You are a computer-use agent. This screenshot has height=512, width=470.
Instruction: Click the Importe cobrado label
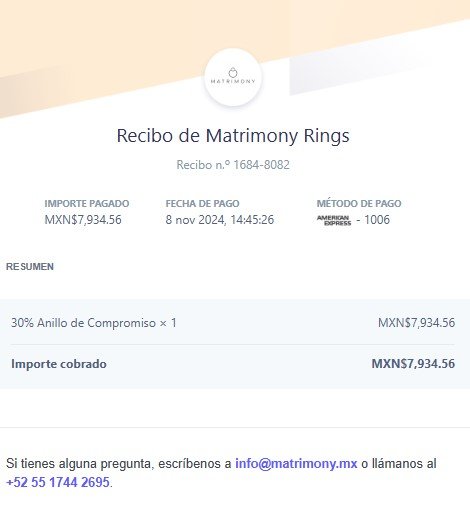pyautogui.click(x=59, y=364)
